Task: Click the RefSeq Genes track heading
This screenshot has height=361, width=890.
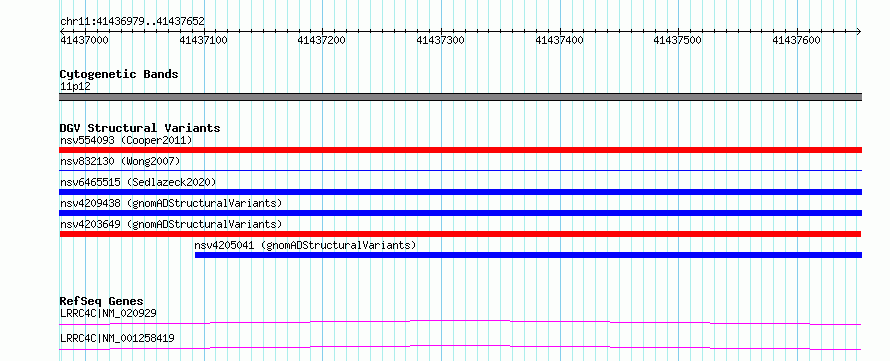Action: click(x=102, y=301)
